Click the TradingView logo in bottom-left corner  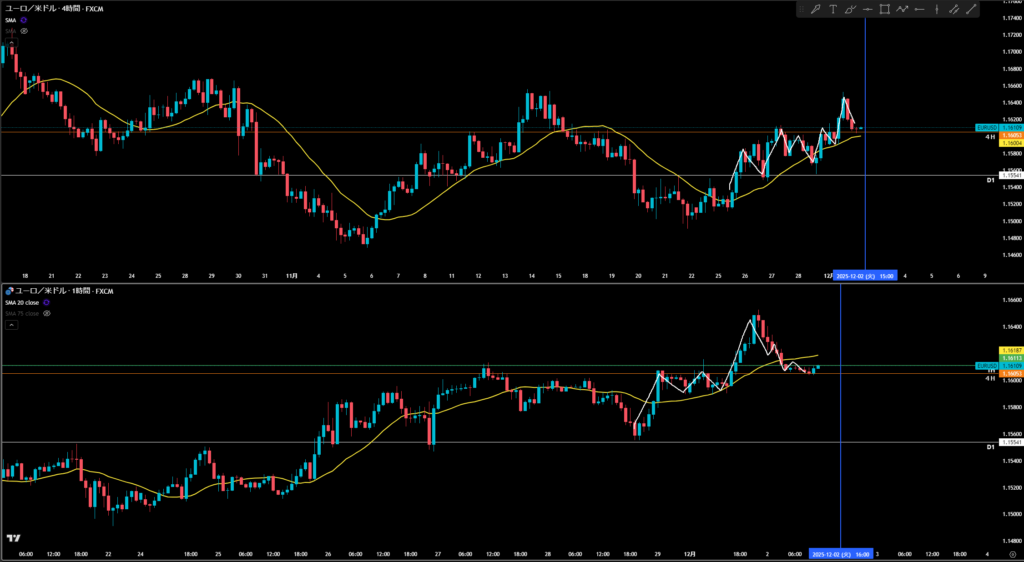(x=13, y=539)
